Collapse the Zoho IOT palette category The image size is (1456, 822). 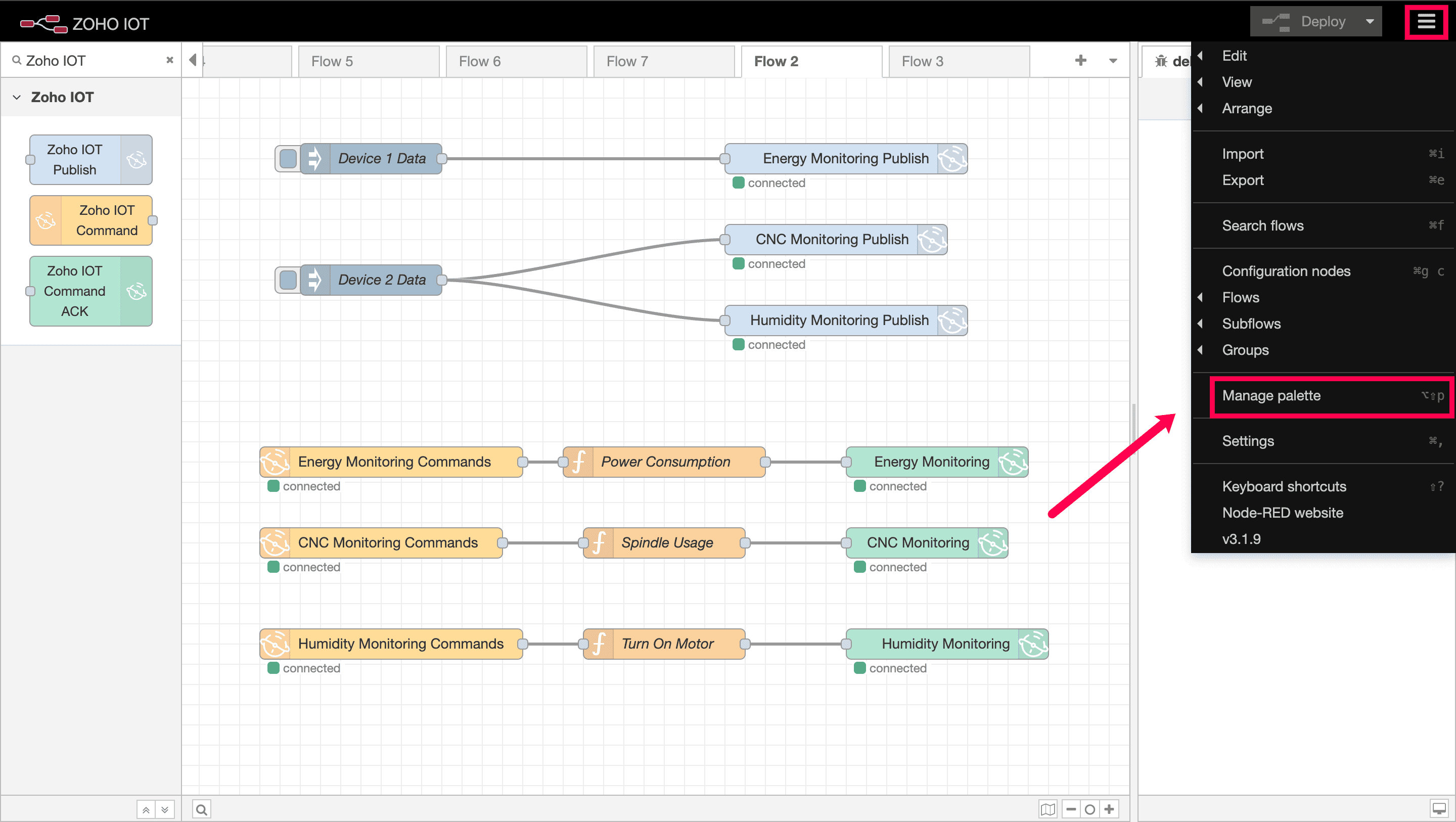17,97
